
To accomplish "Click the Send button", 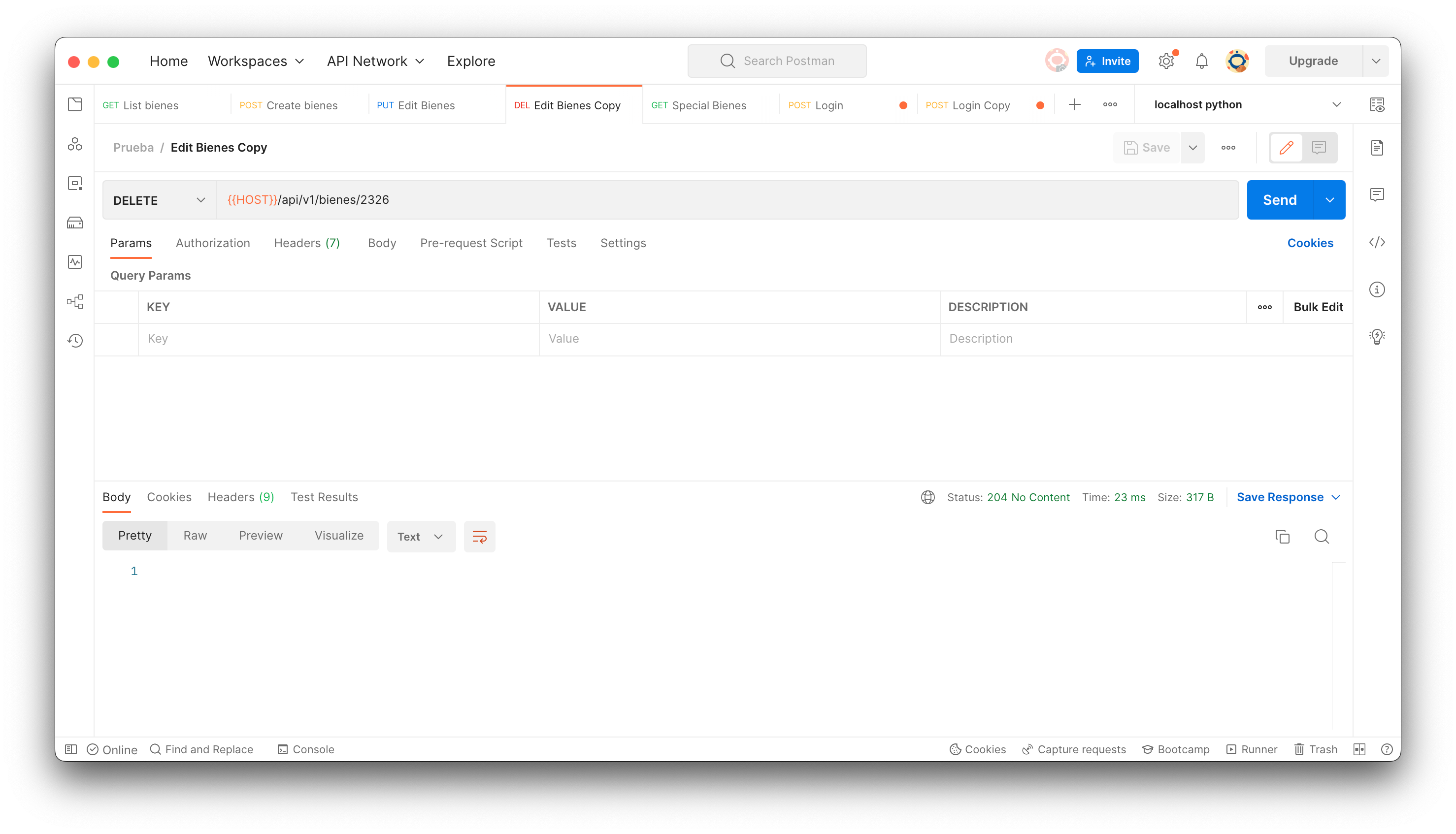I will (1280, 199).
